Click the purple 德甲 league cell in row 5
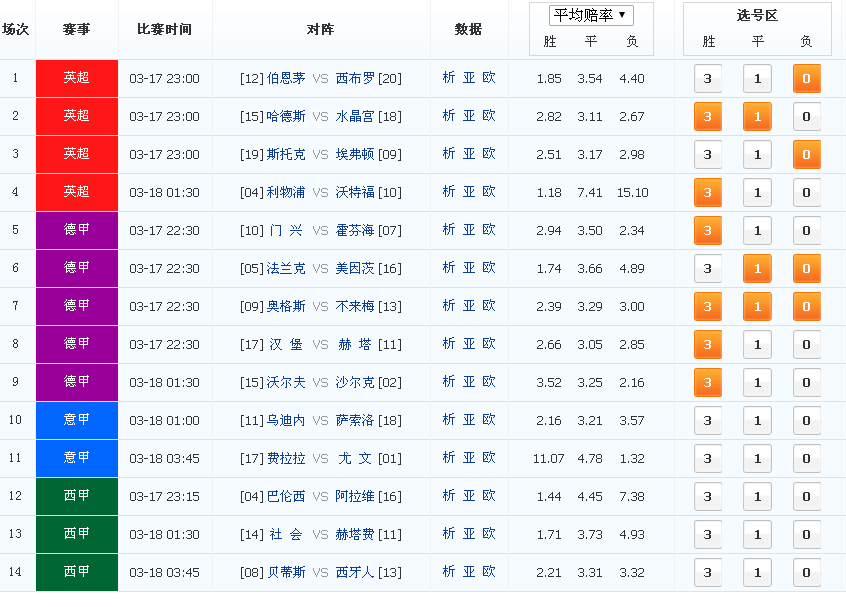Viewport: 846px width, 607px height. pyautogui.click(x=77, y=230)
